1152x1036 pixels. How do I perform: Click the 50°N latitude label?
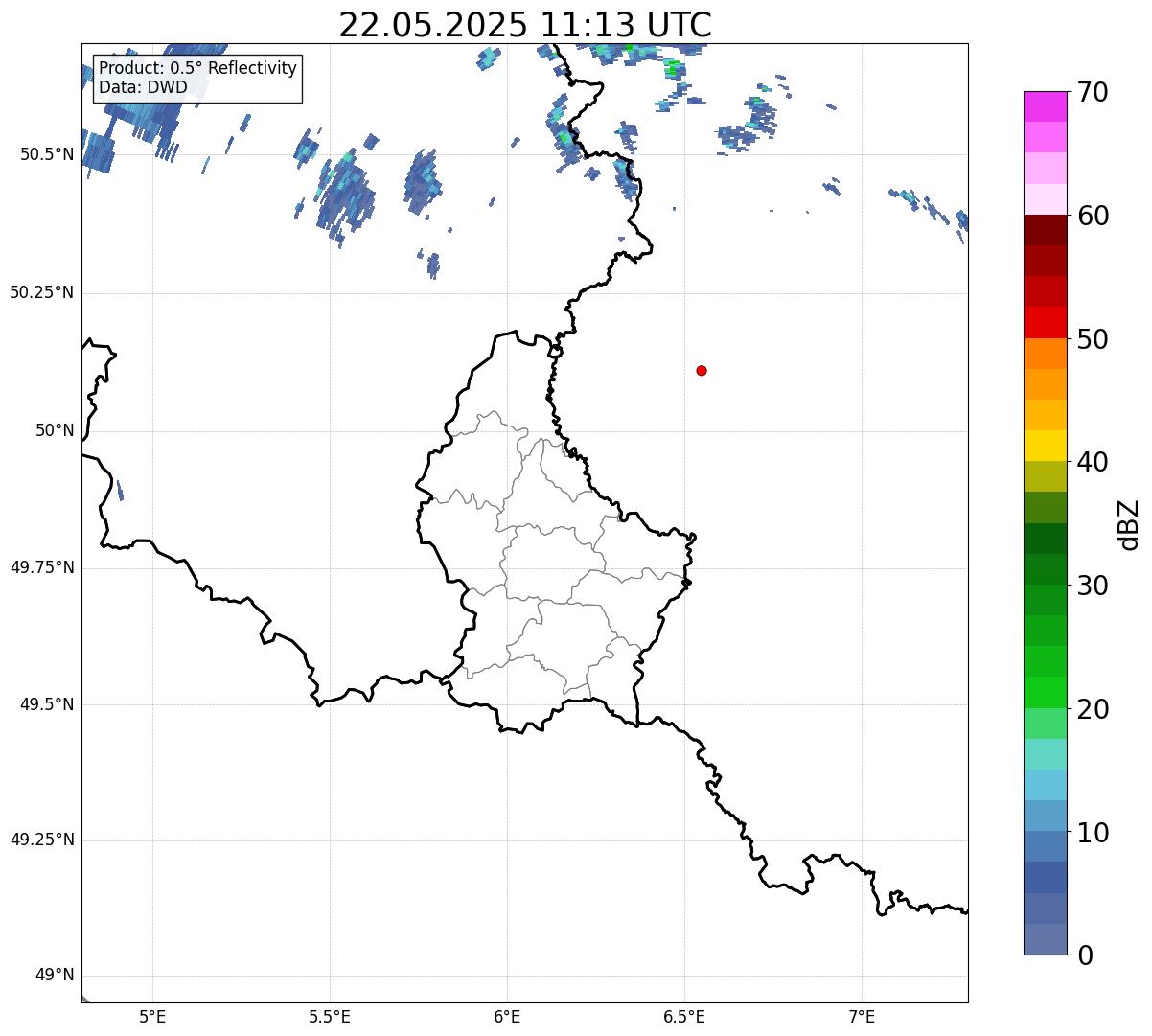click(x=55, y=431)
